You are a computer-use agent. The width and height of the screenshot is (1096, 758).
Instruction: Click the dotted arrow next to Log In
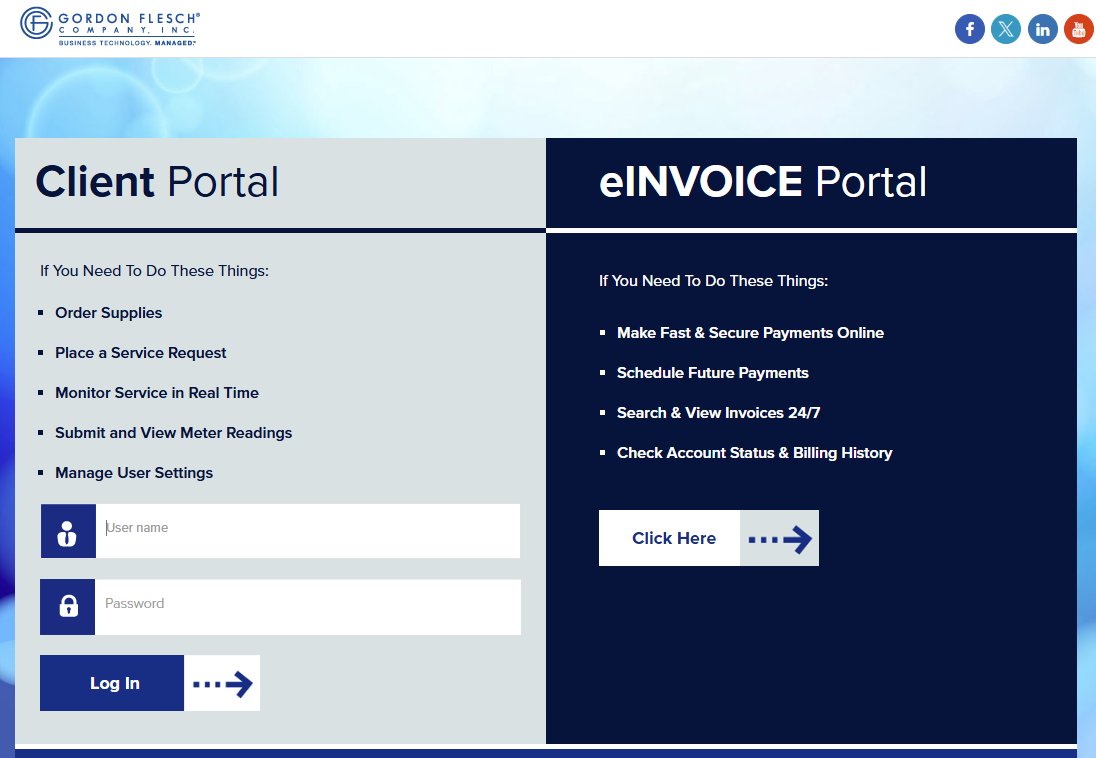click(x=222, y=683)
